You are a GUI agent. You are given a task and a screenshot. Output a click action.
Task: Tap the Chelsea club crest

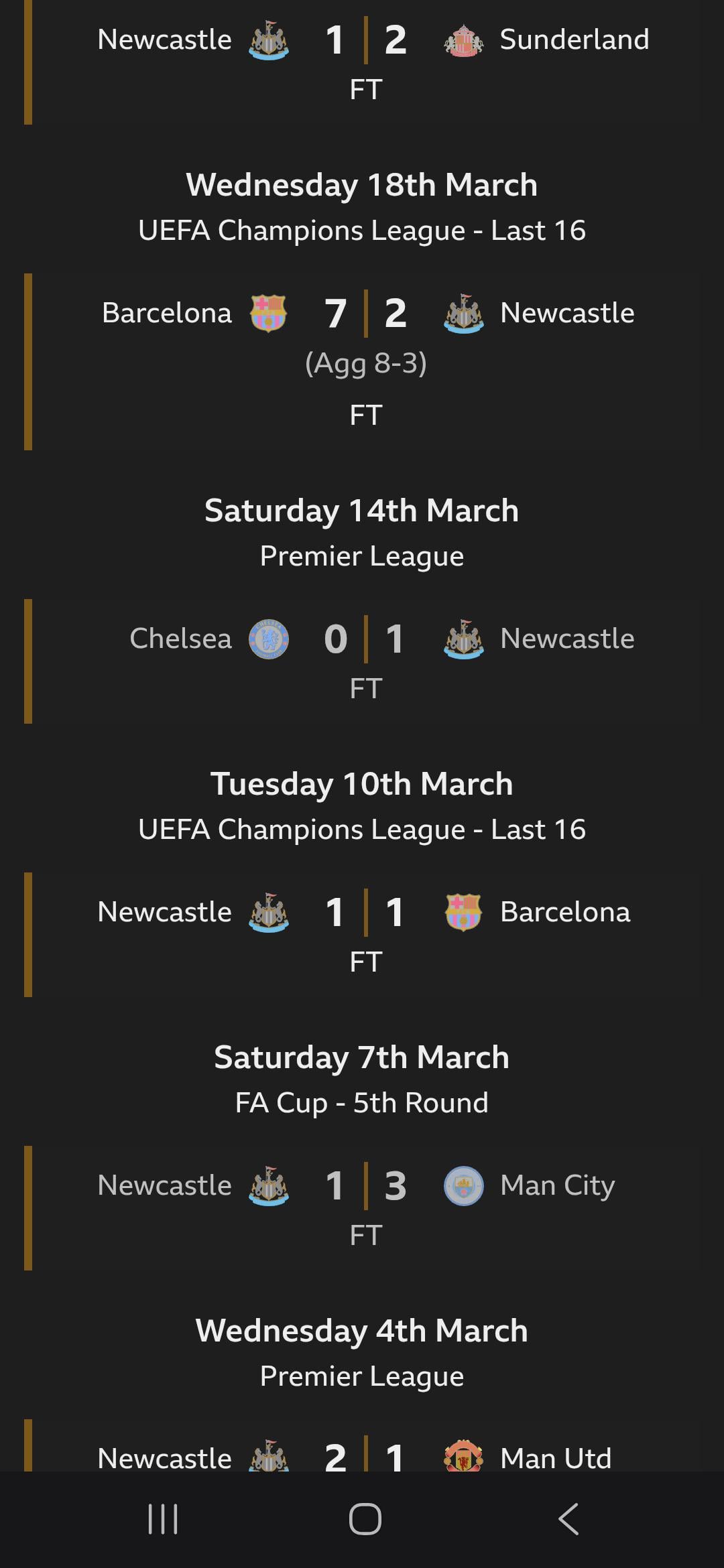coord(268,639)
